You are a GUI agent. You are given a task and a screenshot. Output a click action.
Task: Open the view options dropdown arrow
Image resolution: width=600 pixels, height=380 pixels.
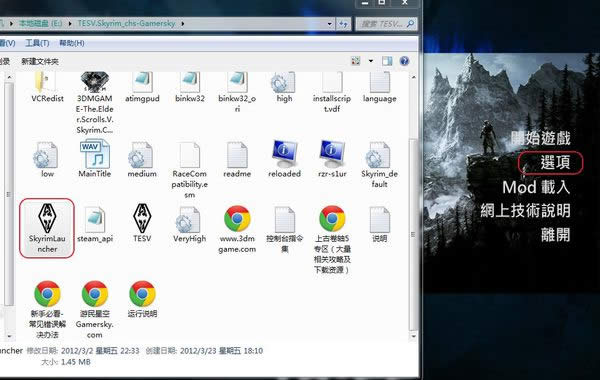pyautogui.click(x=370, y=61)
